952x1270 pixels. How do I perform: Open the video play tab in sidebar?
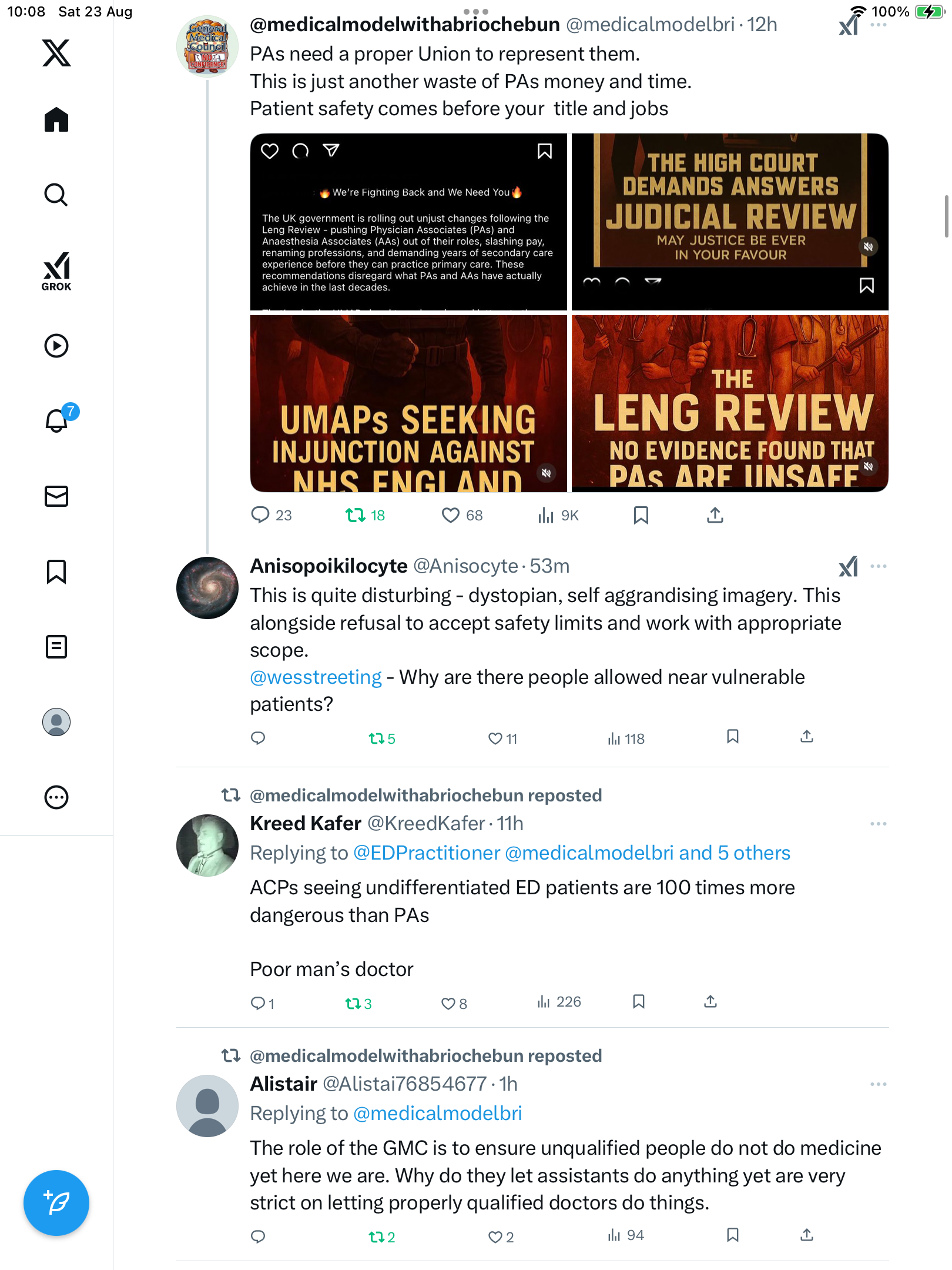(x=56, y=346)
